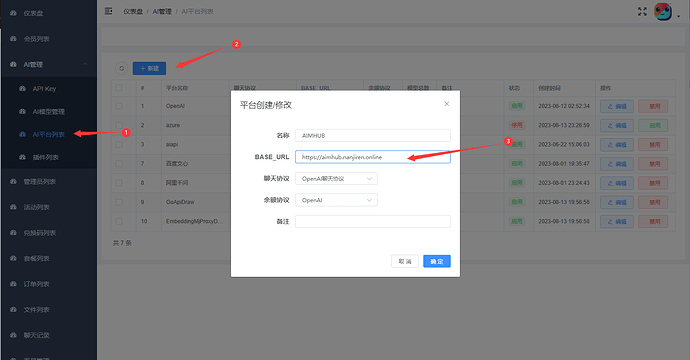690x360 pixels.
Task: Click 编辑 for the aiapi row
Action: (617, 144)
